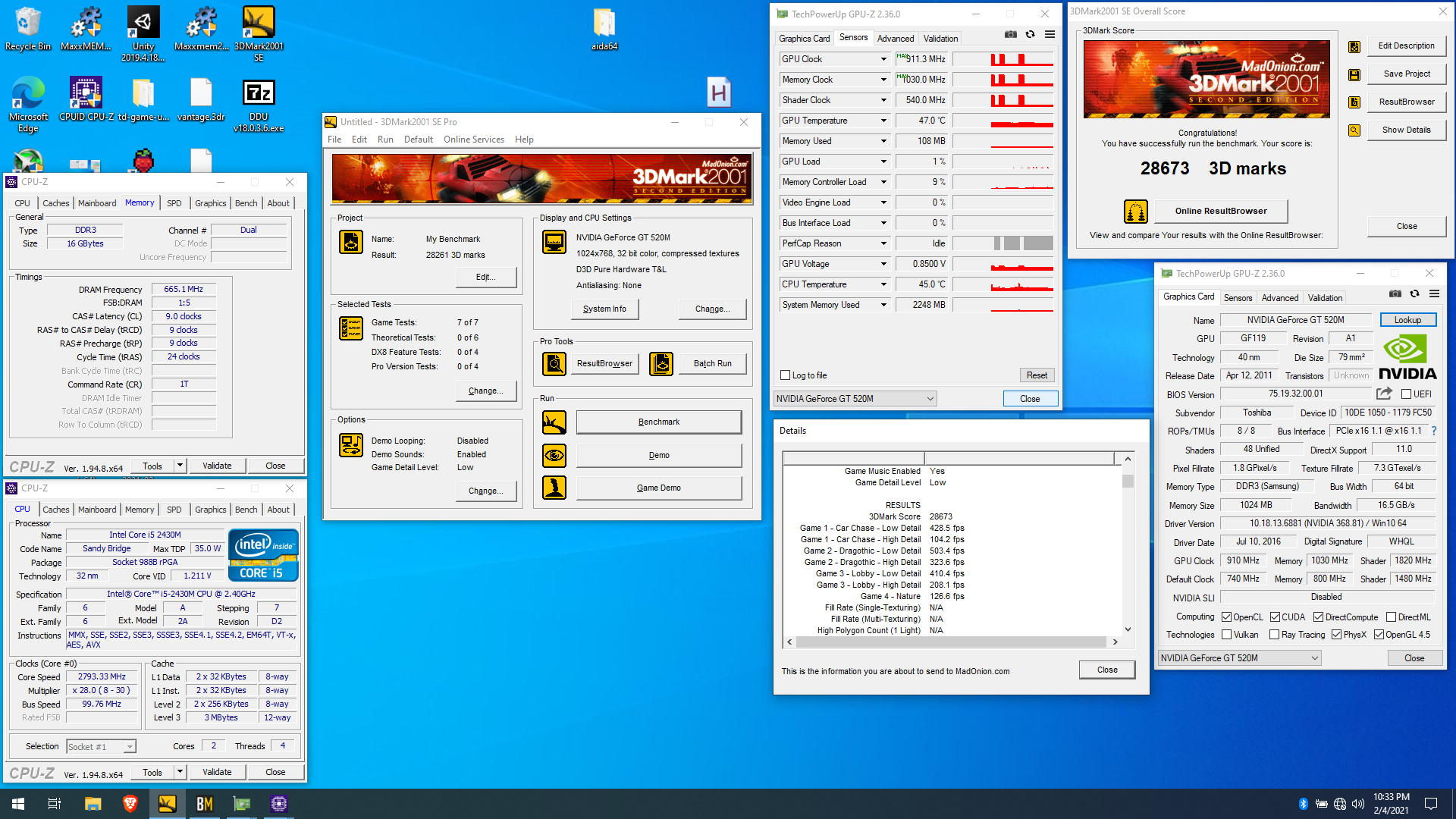Open hamburger menu in GPU-Z Graphics Card window

(1434, 293)
